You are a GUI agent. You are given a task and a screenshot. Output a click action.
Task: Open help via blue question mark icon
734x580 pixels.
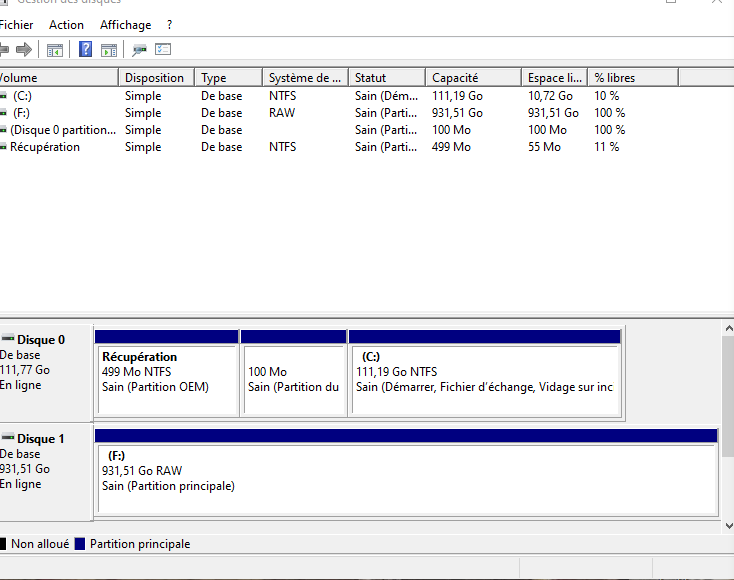86,49
